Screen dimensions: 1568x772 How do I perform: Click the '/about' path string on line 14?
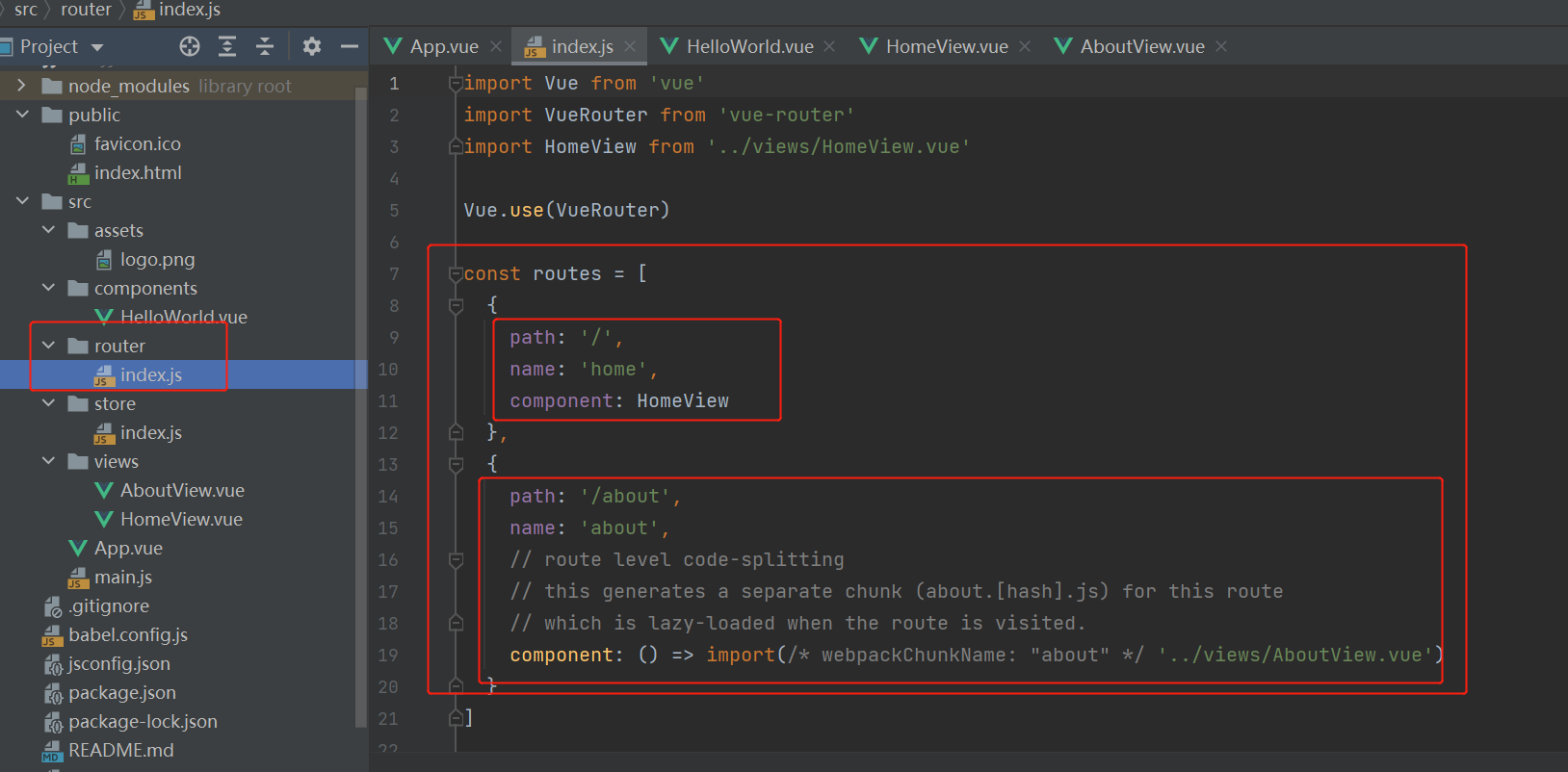(626, 496)
